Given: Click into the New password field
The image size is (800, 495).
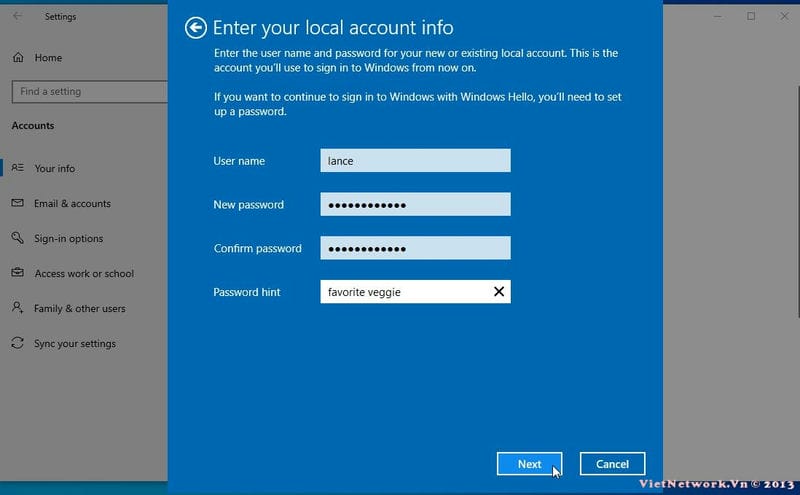Looking at the screenshot, I should (415, 205).
